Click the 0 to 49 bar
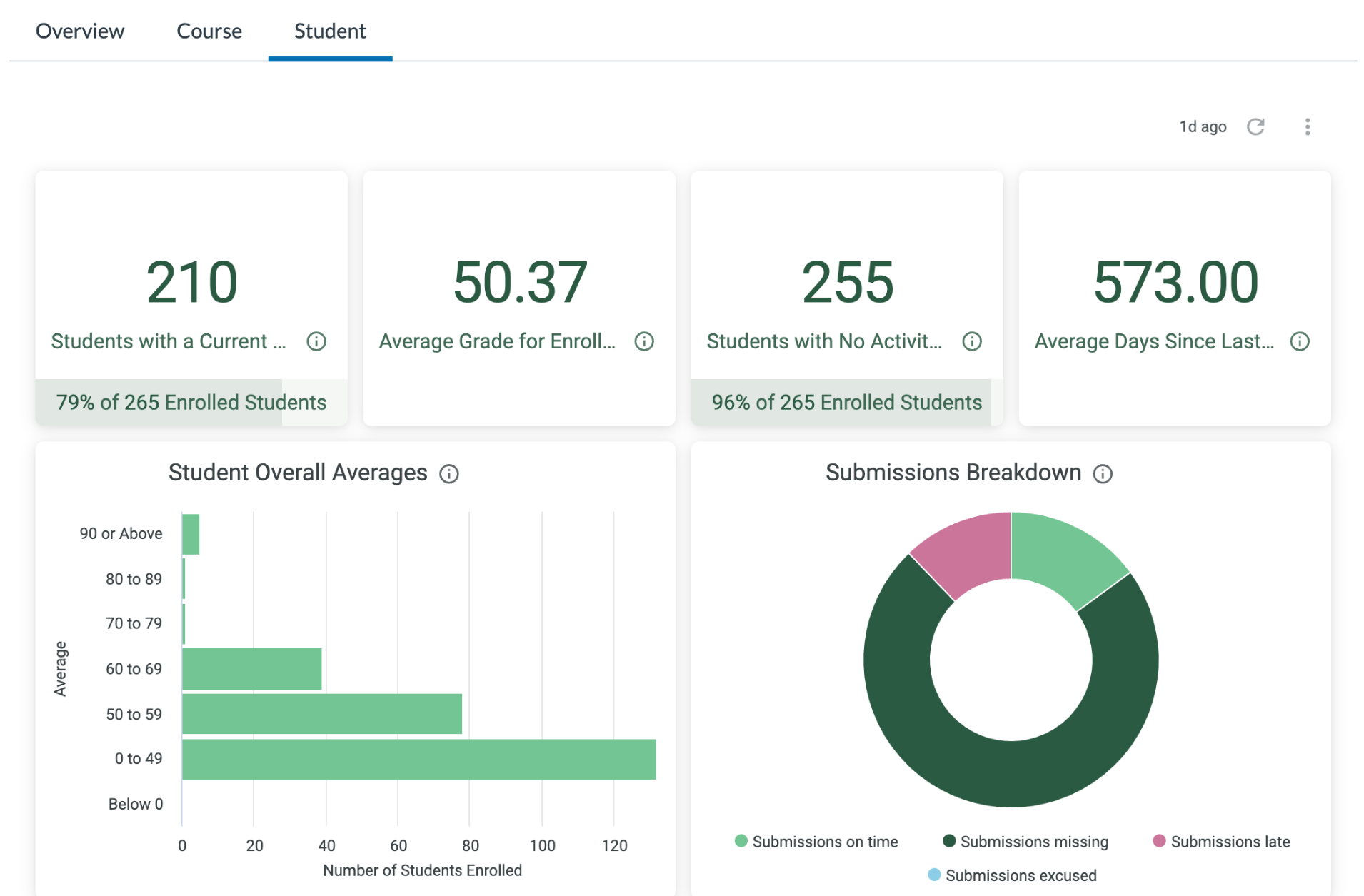 pos(418,759)
